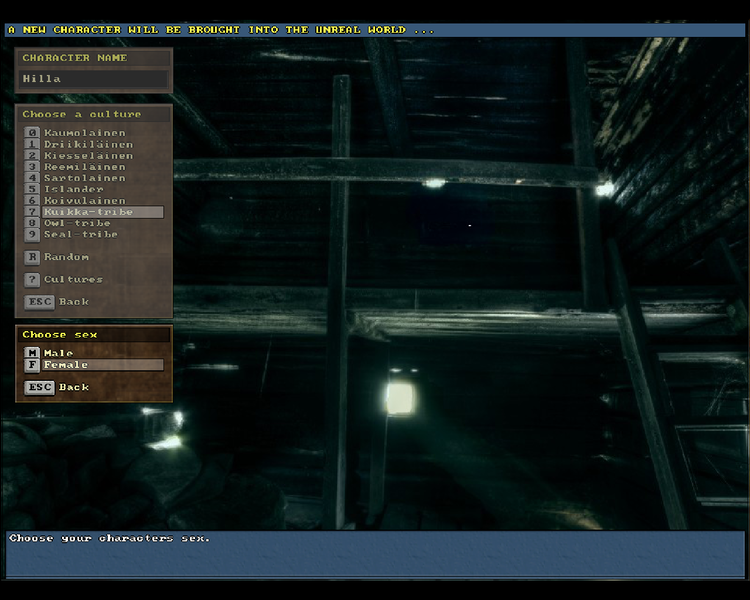Click the F key icon for Female

pyautogui.click(x=32, y=365)
